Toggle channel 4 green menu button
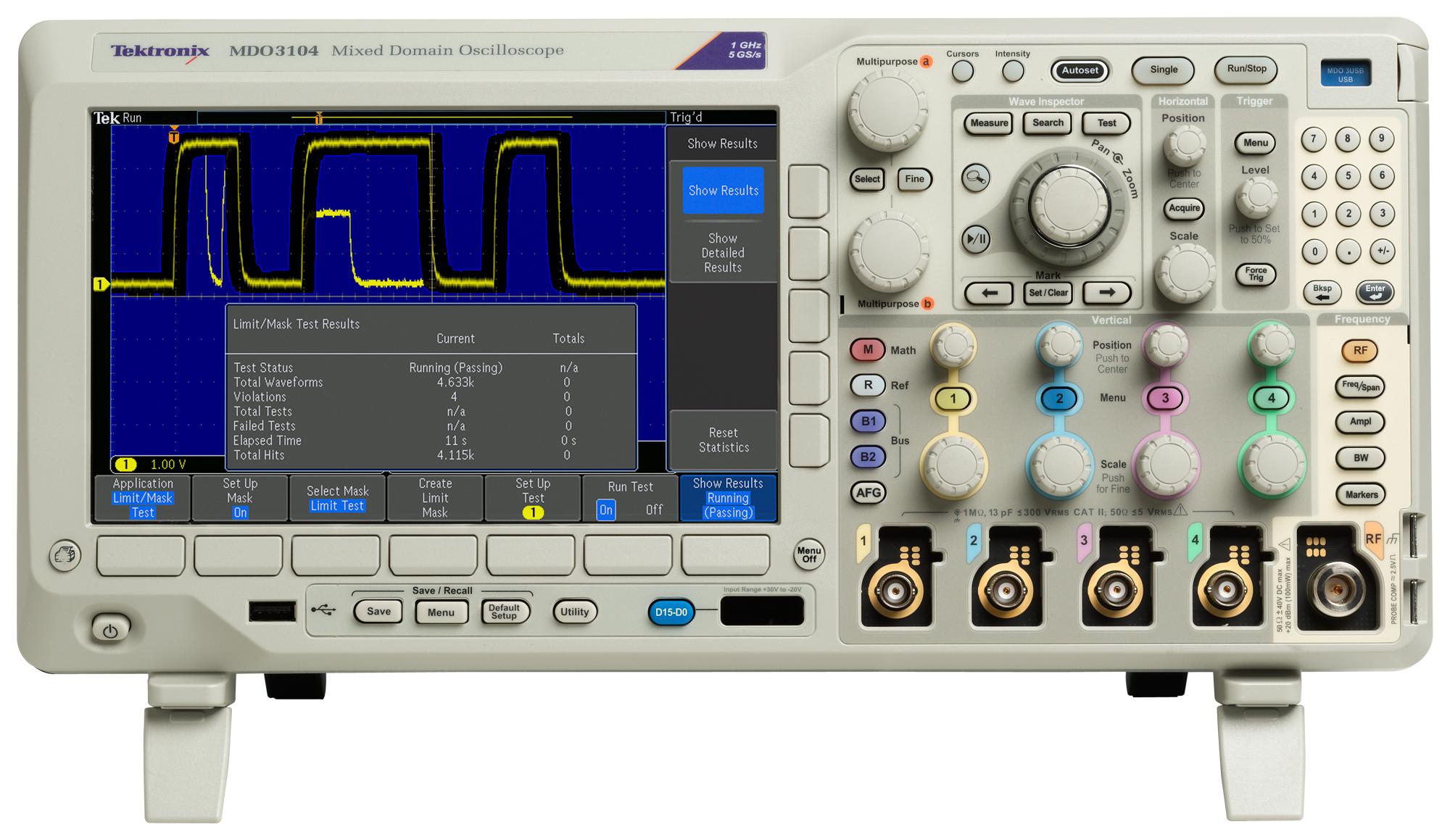Screen dimensions: 1450x840 (1271, 398)
